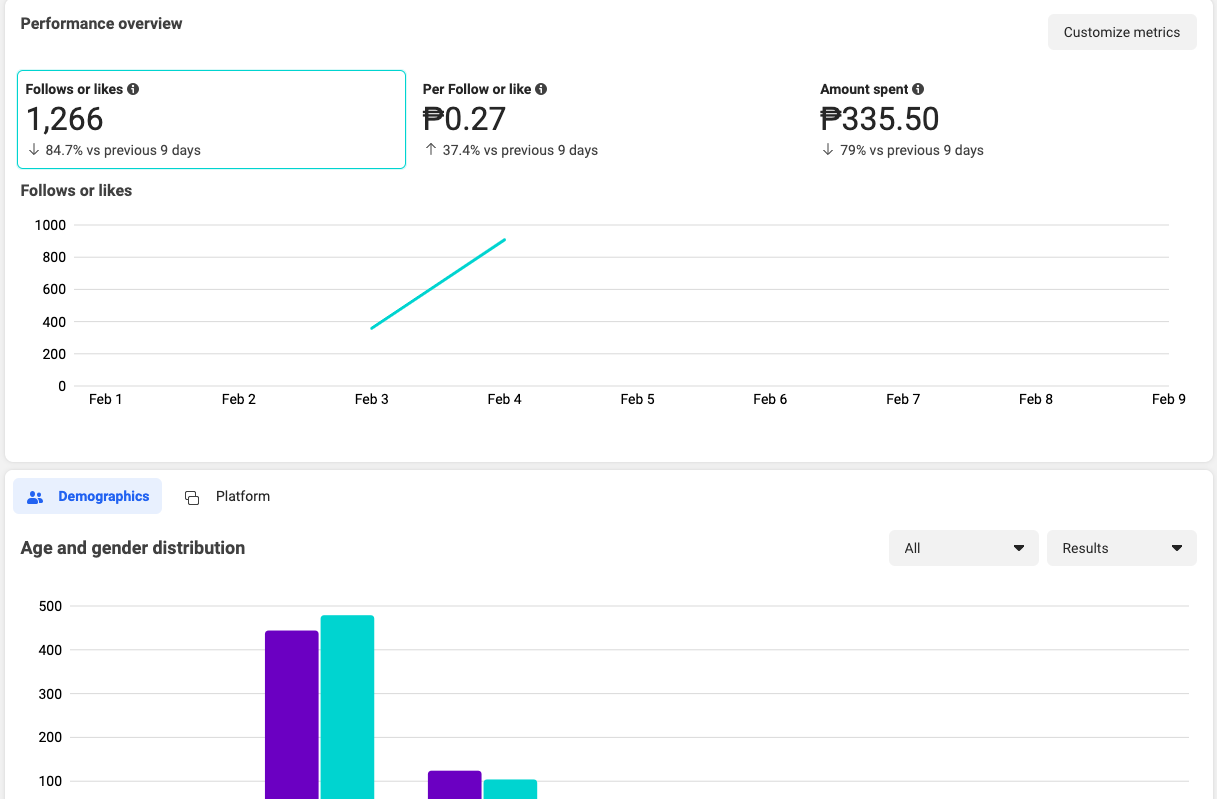Click the teal line in follows chart
This screenshot has height=799, width=1217.
[x=438, y=283]
